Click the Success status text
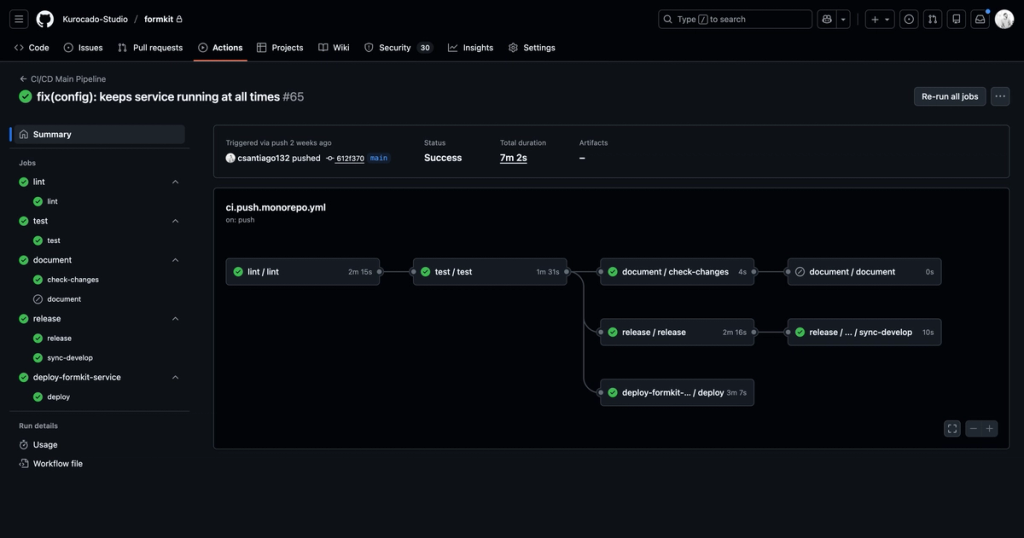Screen dimensions: 1024x538 tap(443, 158)
